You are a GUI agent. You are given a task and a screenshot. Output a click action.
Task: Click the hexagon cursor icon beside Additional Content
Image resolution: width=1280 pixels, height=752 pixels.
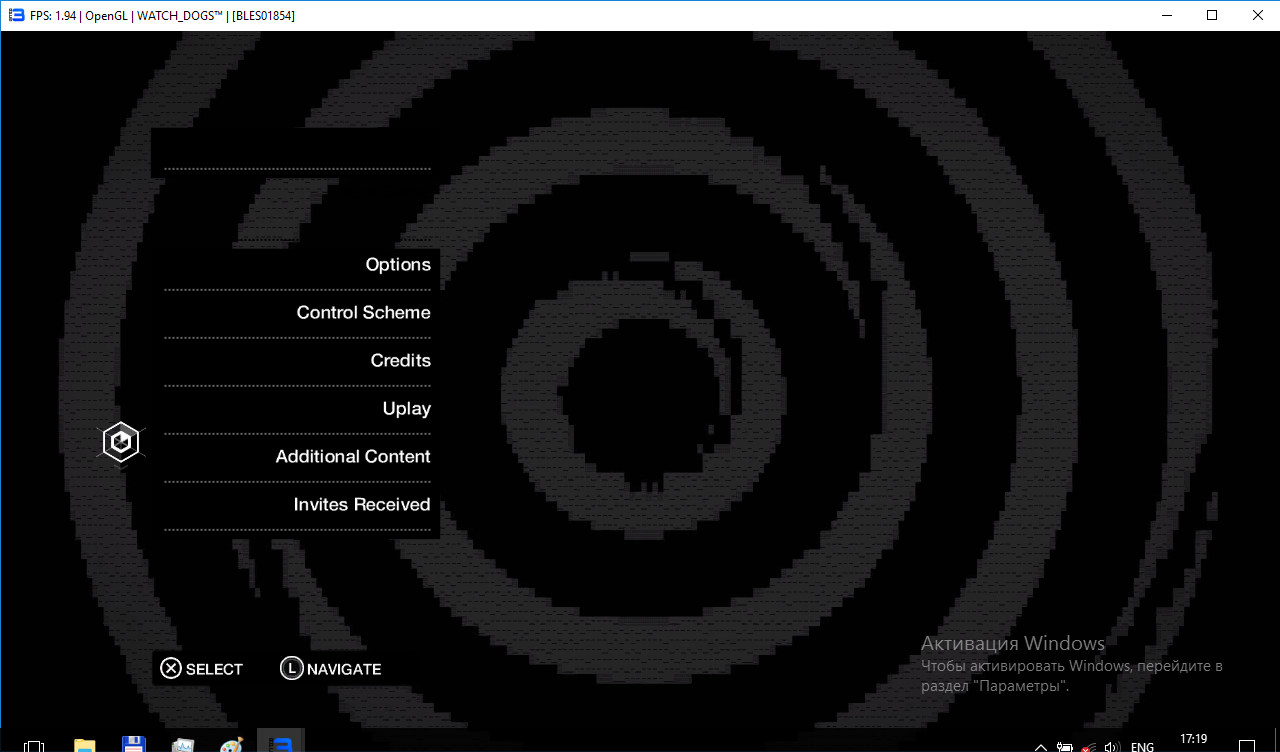point(121,441)
